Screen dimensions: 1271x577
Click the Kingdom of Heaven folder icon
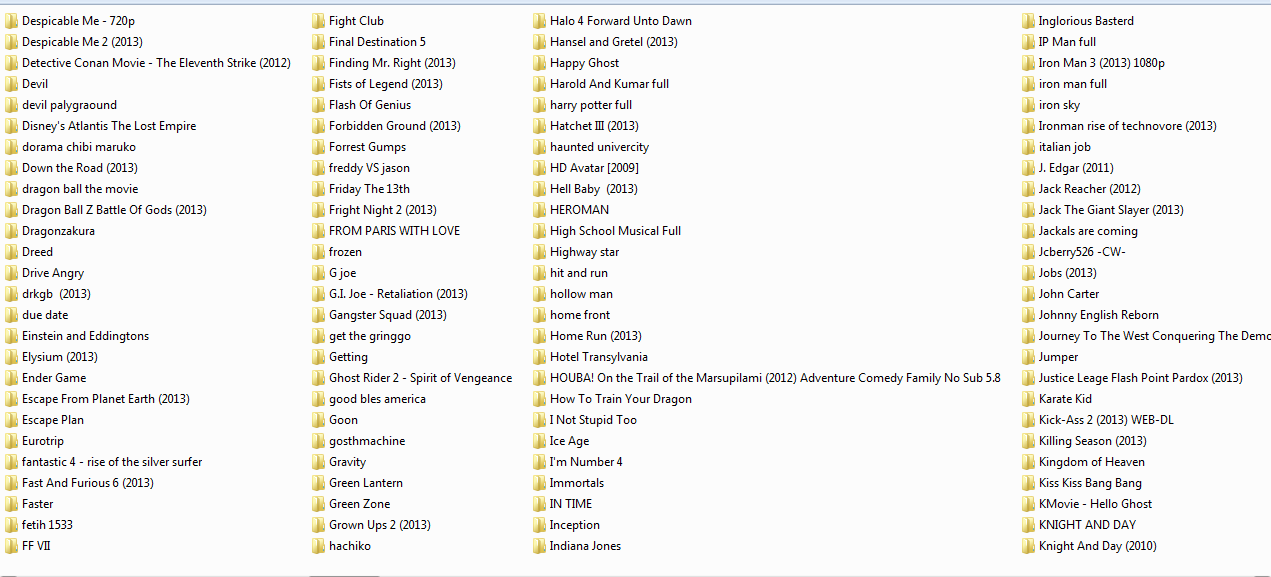pyautogui.click(x=1028, y=462)
